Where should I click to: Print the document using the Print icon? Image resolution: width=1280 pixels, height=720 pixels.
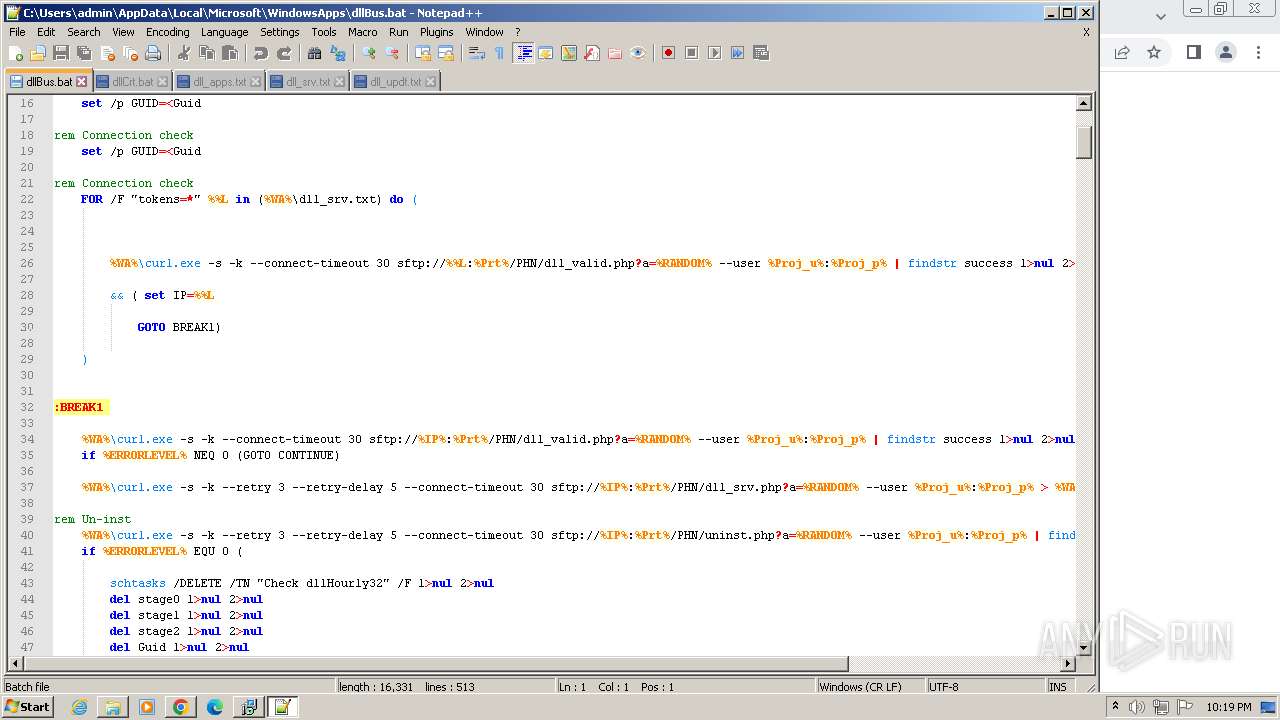click(153, 53)
